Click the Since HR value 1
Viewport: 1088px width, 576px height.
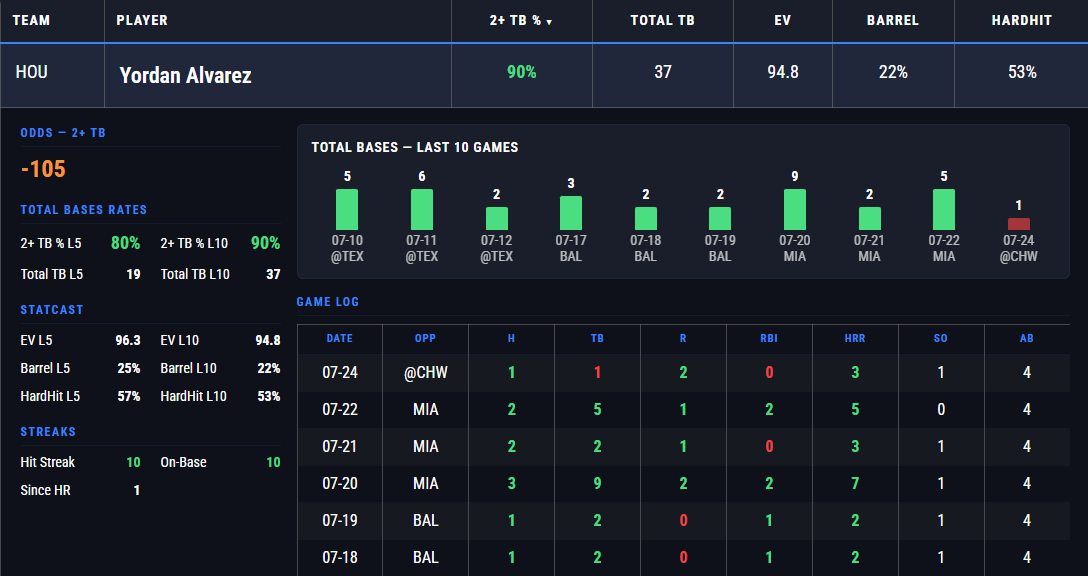[x=137, y=490]
